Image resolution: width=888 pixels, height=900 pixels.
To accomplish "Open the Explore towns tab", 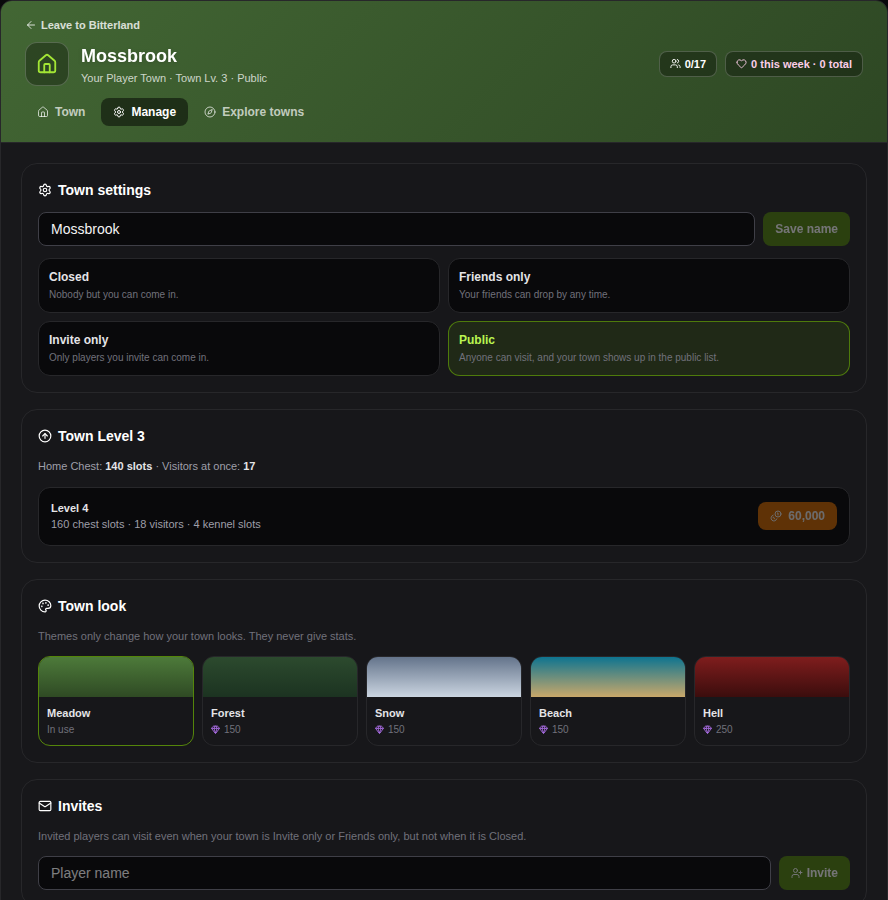I will (254, 112).
